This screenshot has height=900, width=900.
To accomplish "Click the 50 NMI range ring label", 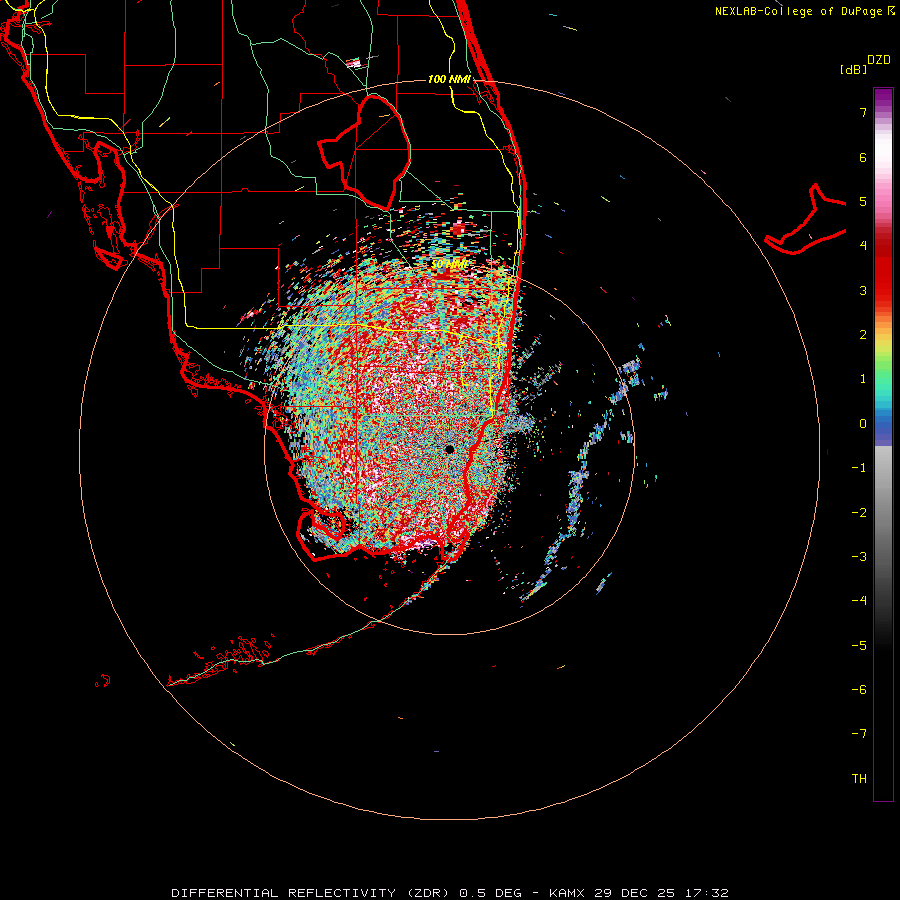I will click(449, 264).
